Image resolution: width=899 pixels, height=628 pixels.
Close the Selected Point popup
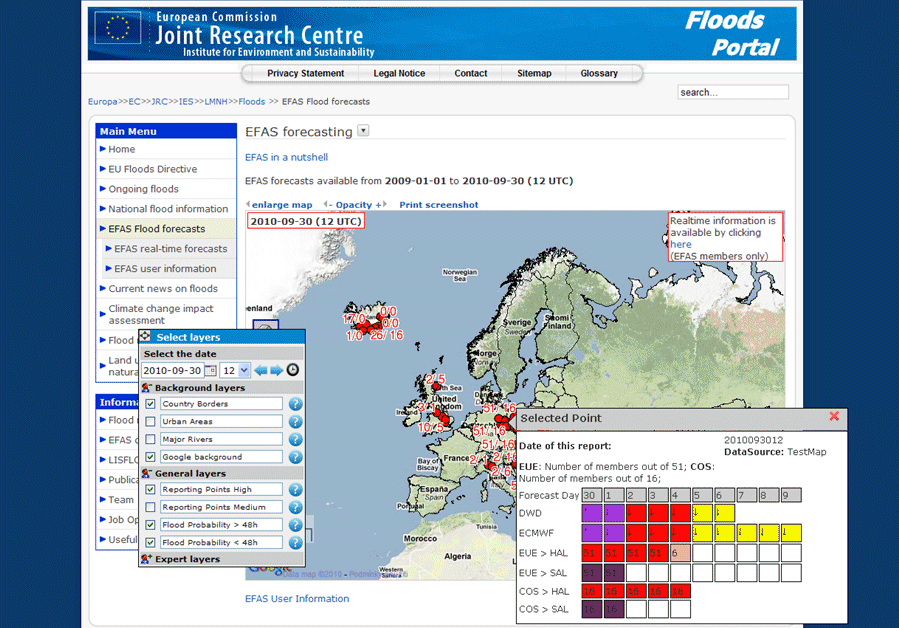[835, 417]
